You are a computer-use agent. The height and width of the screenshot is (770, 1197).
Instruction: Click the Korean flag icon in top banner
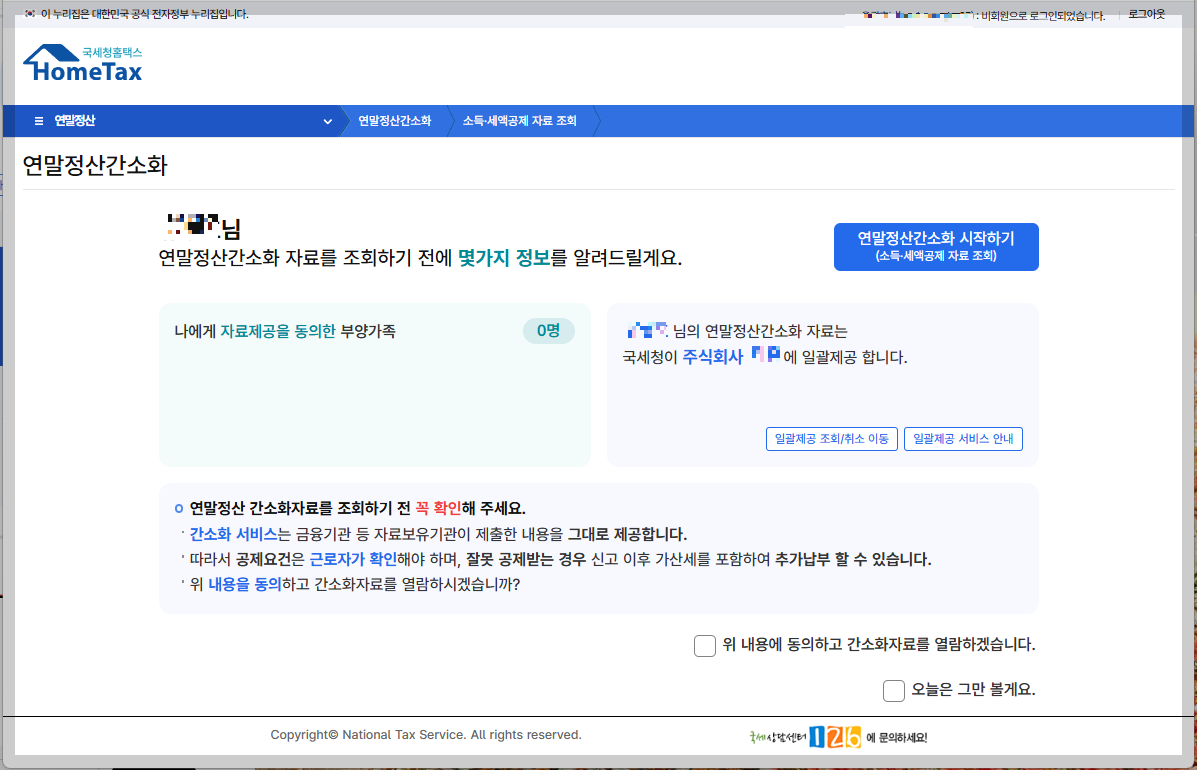[x=30, y=14]
